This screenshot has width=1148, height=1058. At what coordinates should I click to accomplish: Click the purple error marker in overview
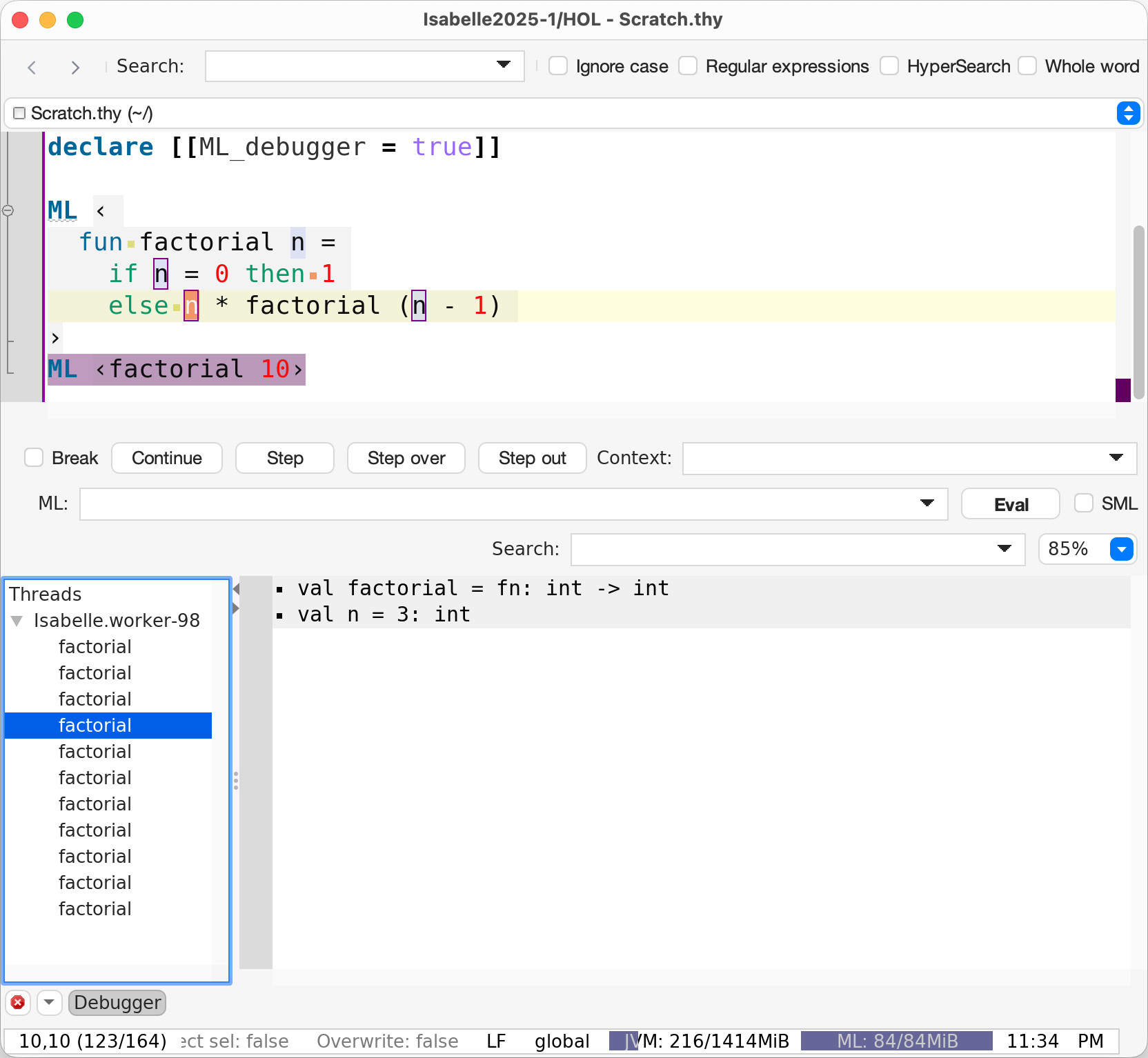pos(1122,390)
